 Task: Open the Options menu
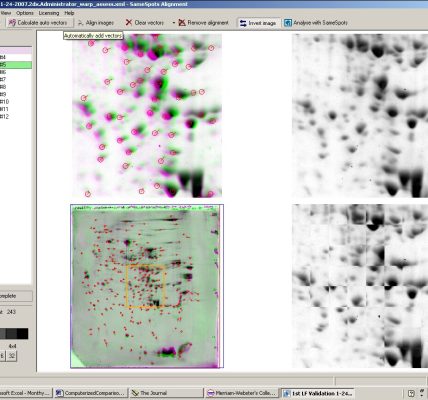(25, 13)
